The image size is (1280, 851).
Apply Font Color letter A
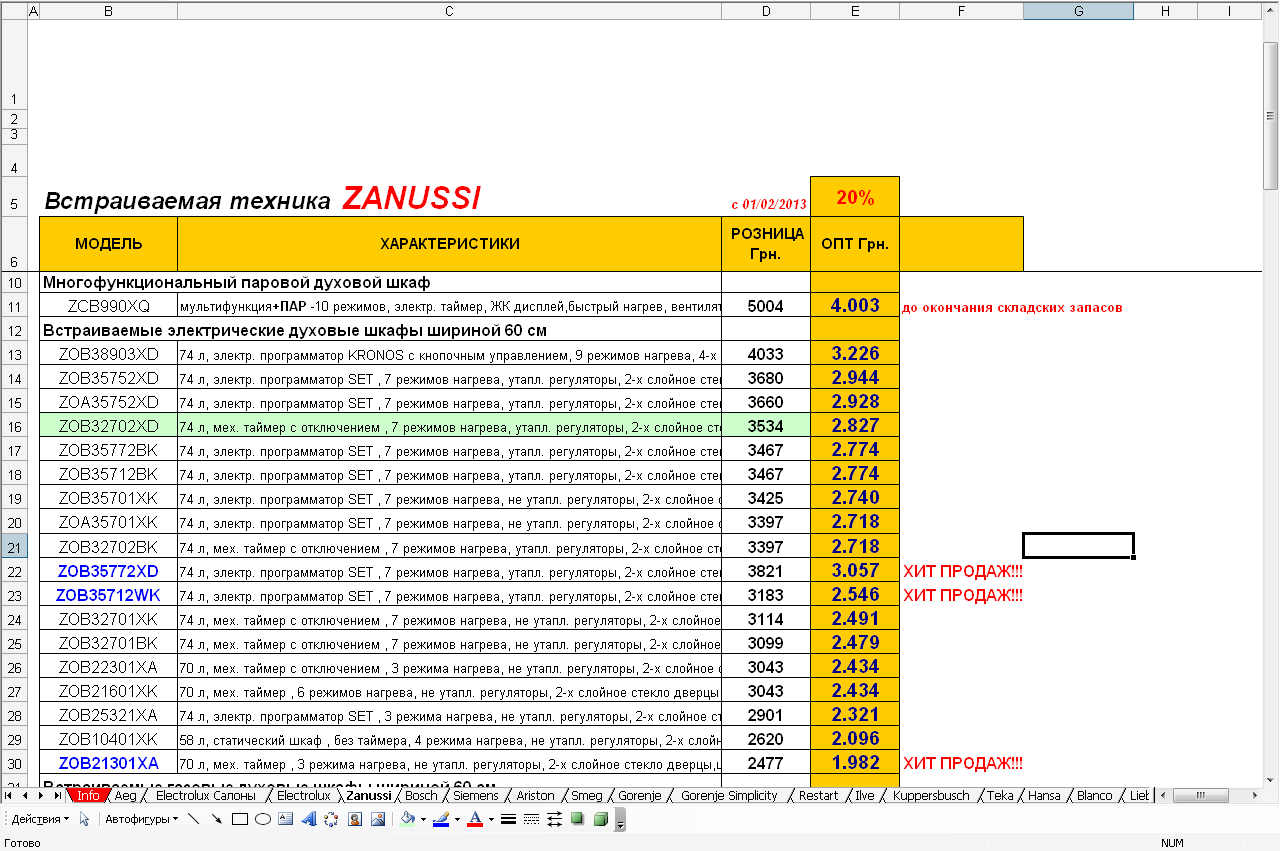475,819
